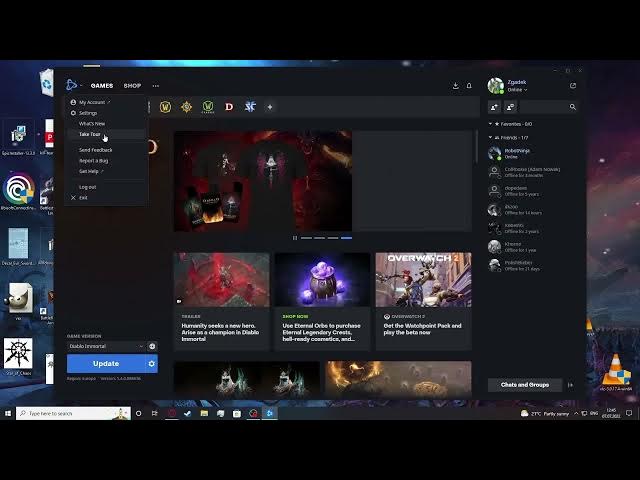This screenshot has width=640, height=480.
Task: Click the Task View taskbar icon
Action: click(154, 413)
